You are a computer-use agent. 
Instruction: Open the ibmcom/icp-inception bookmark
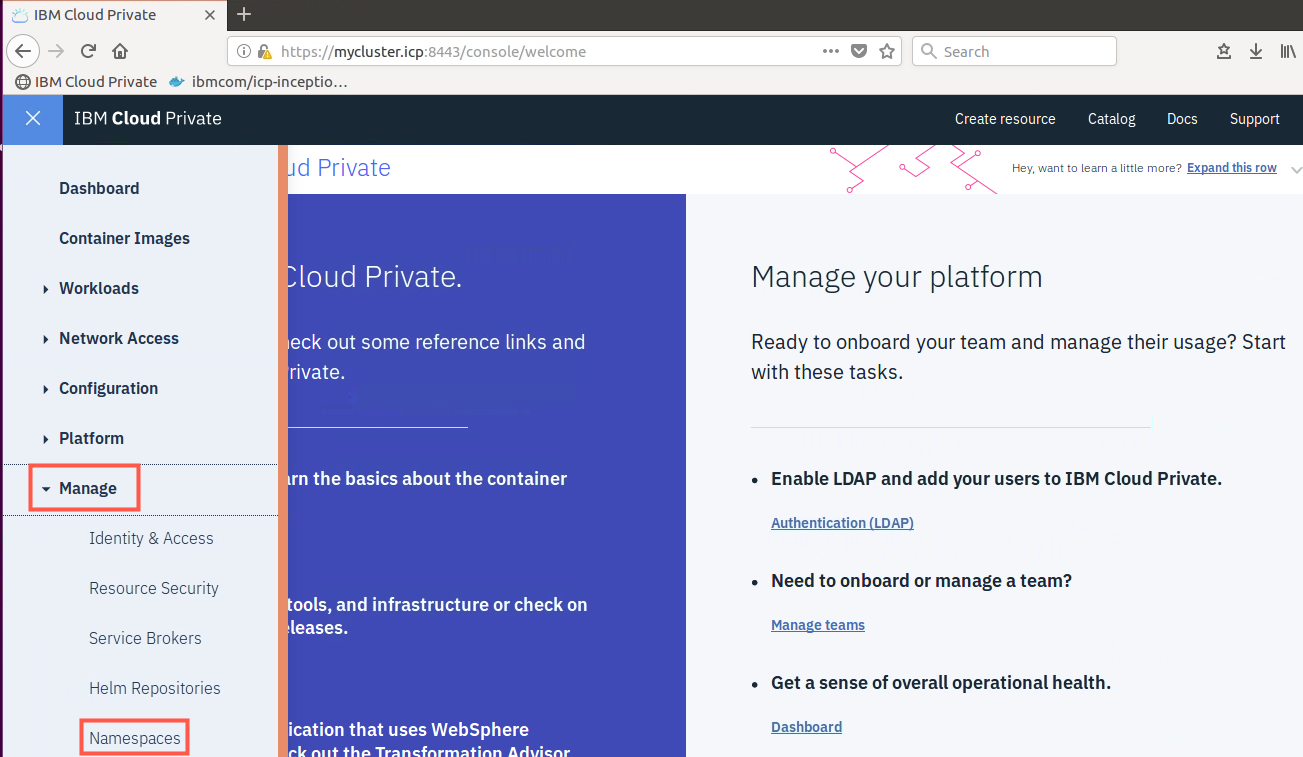258,82
